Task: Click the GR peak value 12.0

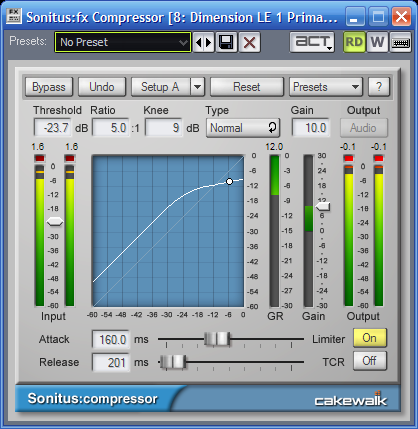Action: click(x=274, y=147)
